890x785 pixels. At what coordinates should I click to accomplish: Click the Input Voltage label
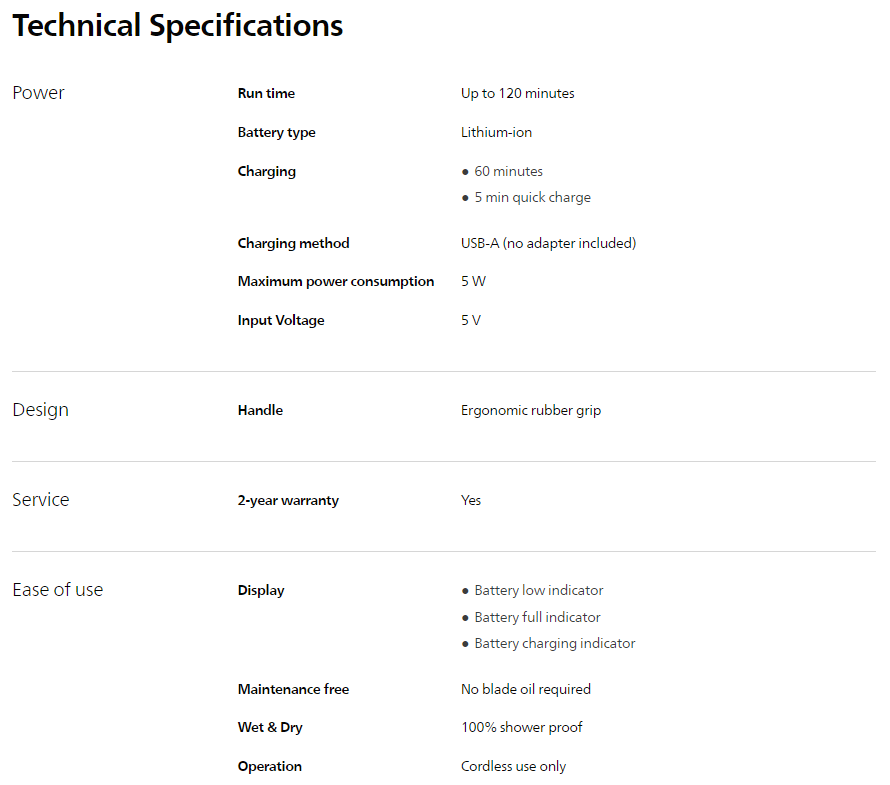pos(281,321)
